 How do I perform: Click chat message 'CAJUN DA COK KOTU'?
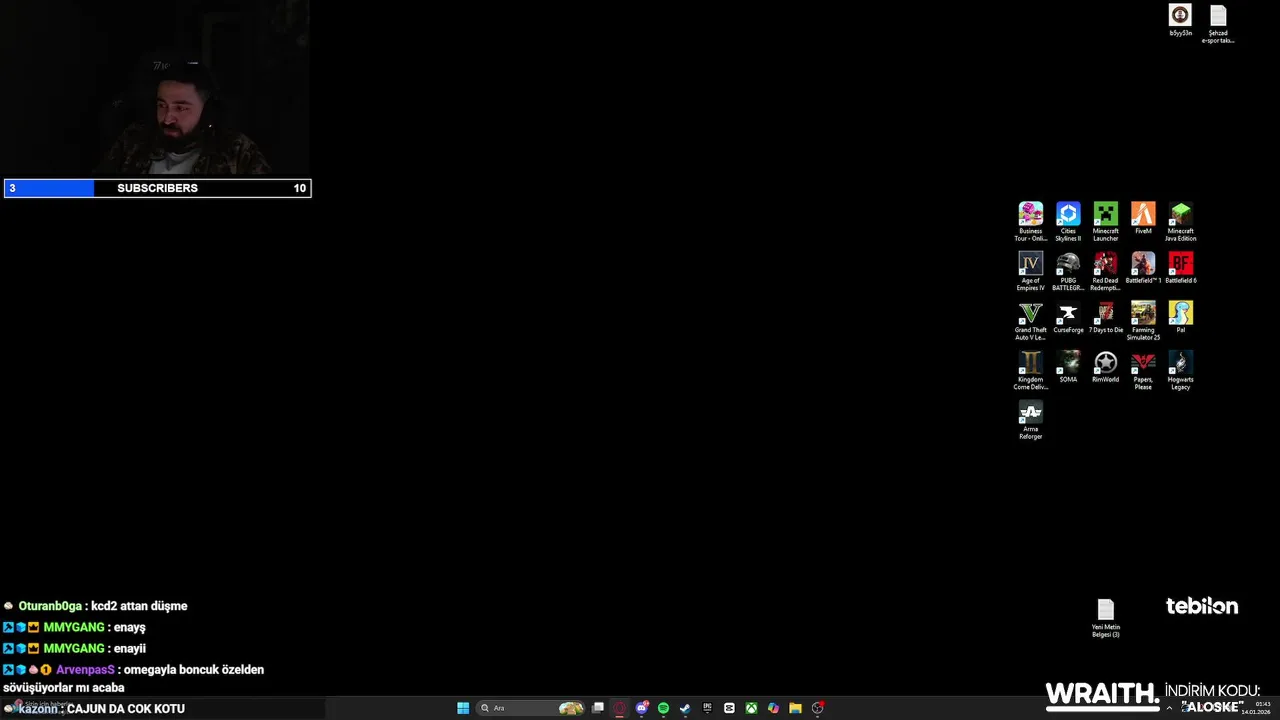(x=126, y=708)
